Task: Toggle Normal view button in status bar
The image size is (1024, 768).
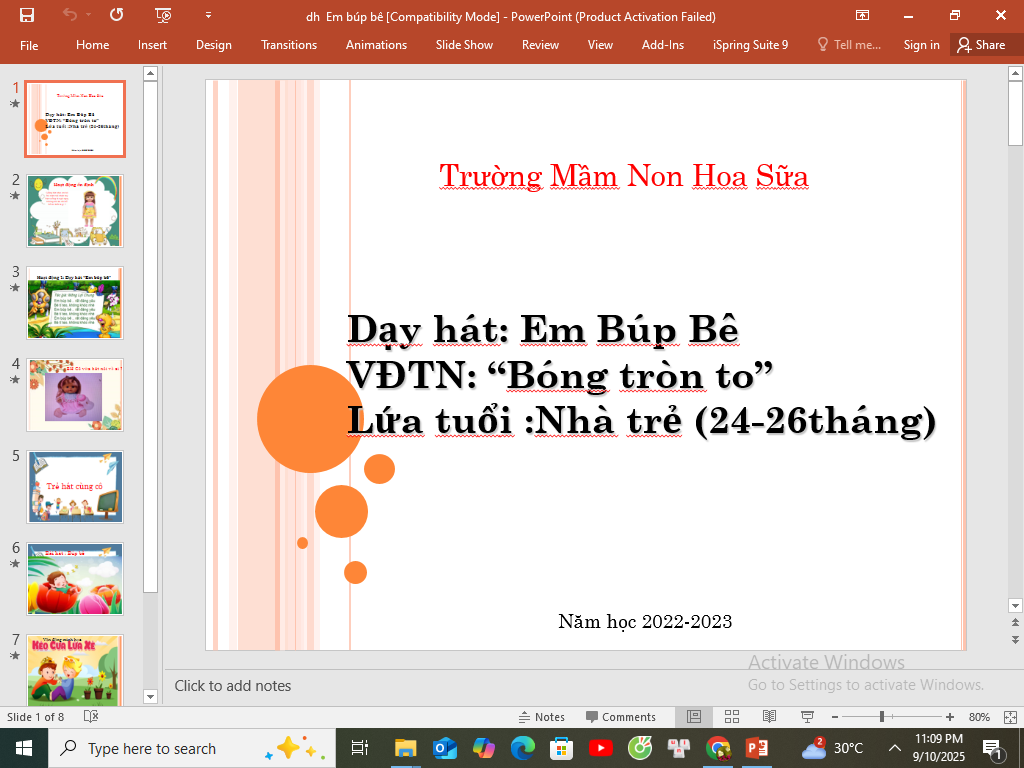Action: coord(694,717)
